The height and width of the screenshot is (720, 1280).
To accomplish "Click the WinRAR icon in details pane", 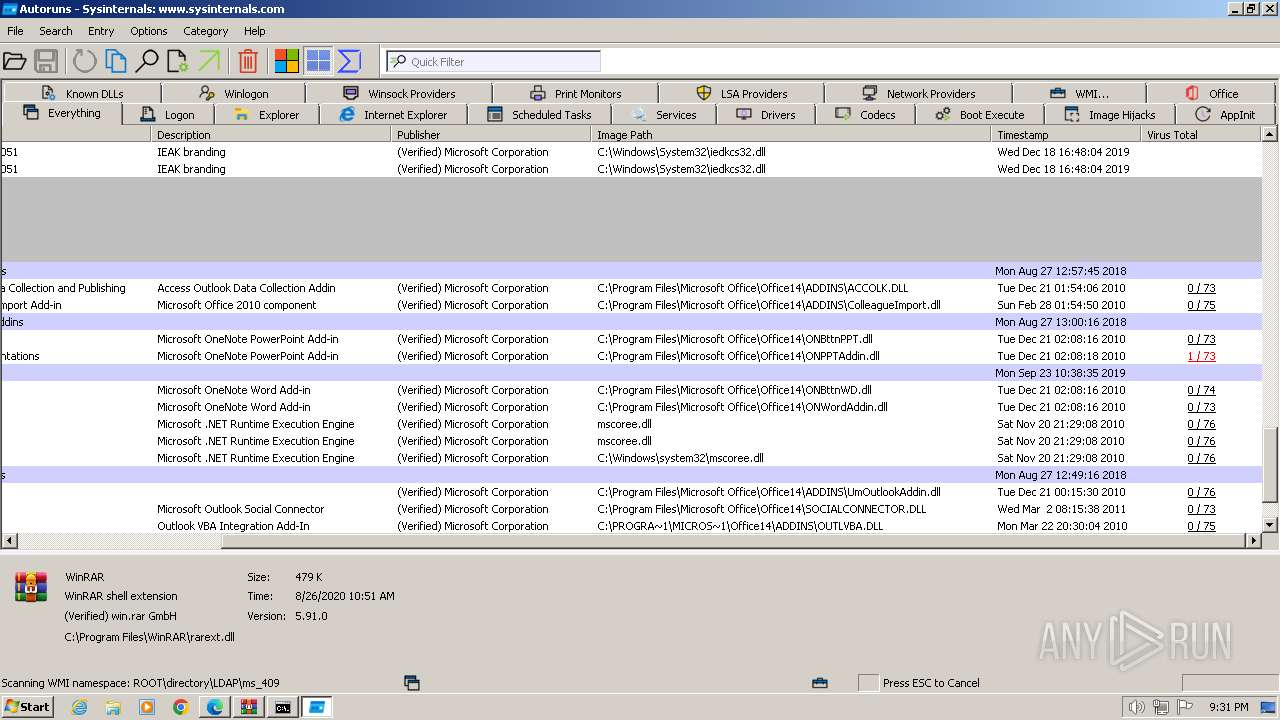I will [31, 587].
